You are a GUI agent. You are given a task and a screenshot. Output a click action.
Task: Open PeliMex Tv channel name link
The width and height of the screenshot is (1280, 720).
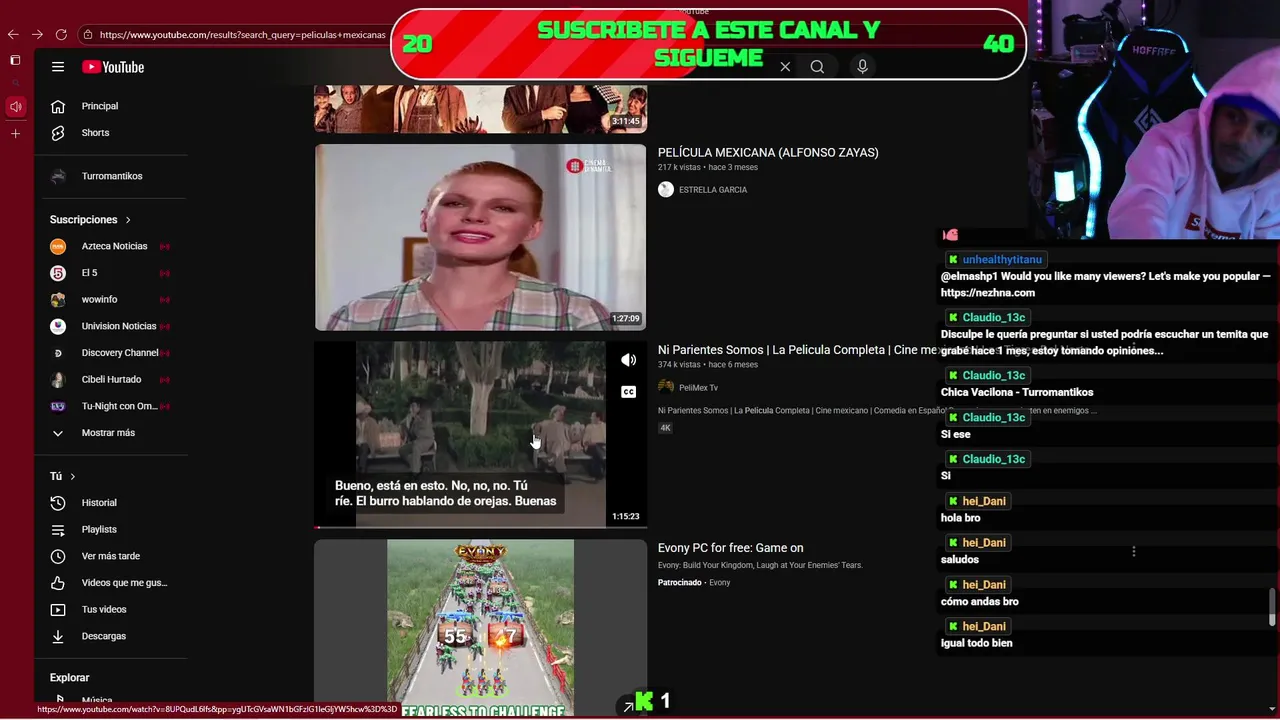click(x=698, y=388)
